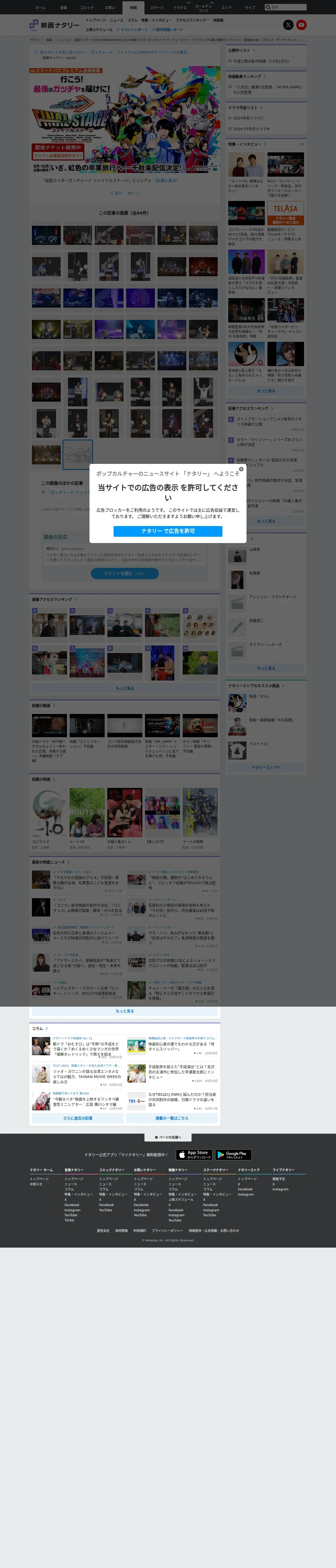Screen dimensions: 336x1568
Task: Open the ゴールデンコンビ tab
Action: click(x=203, y=7)
